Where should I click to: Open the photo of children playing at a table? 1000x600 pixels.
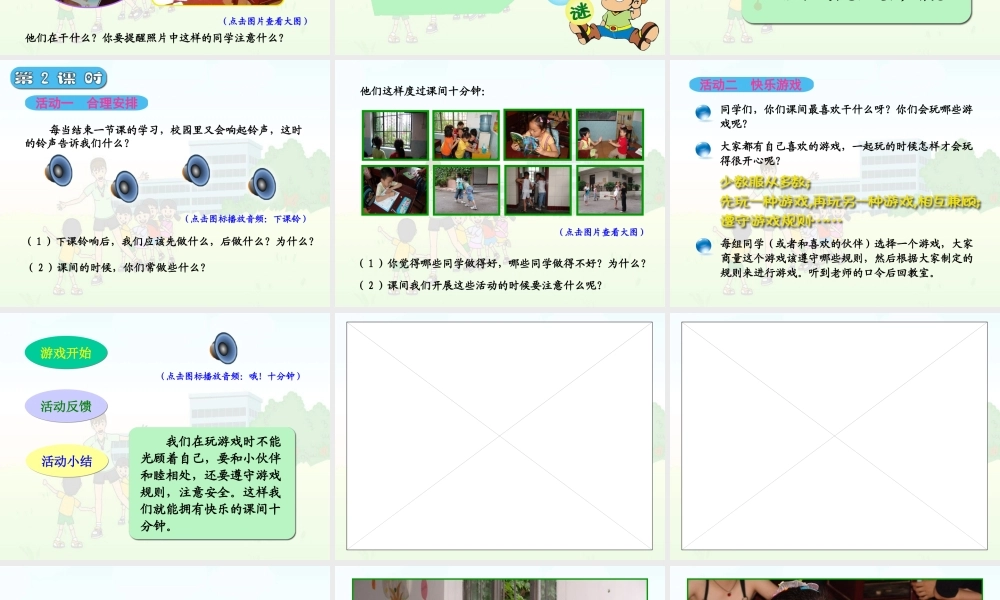click(610, 134)
